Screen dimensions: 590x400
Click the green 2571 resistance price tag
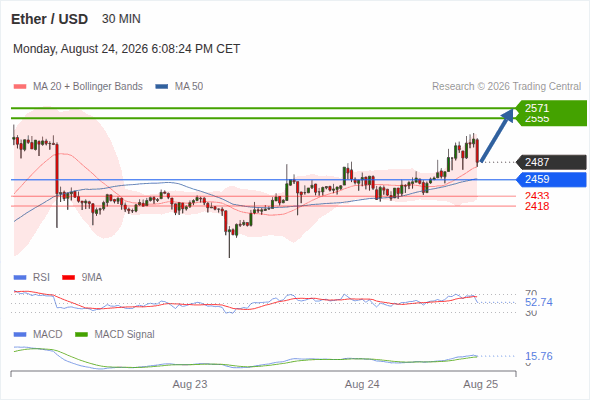[551, 108]
